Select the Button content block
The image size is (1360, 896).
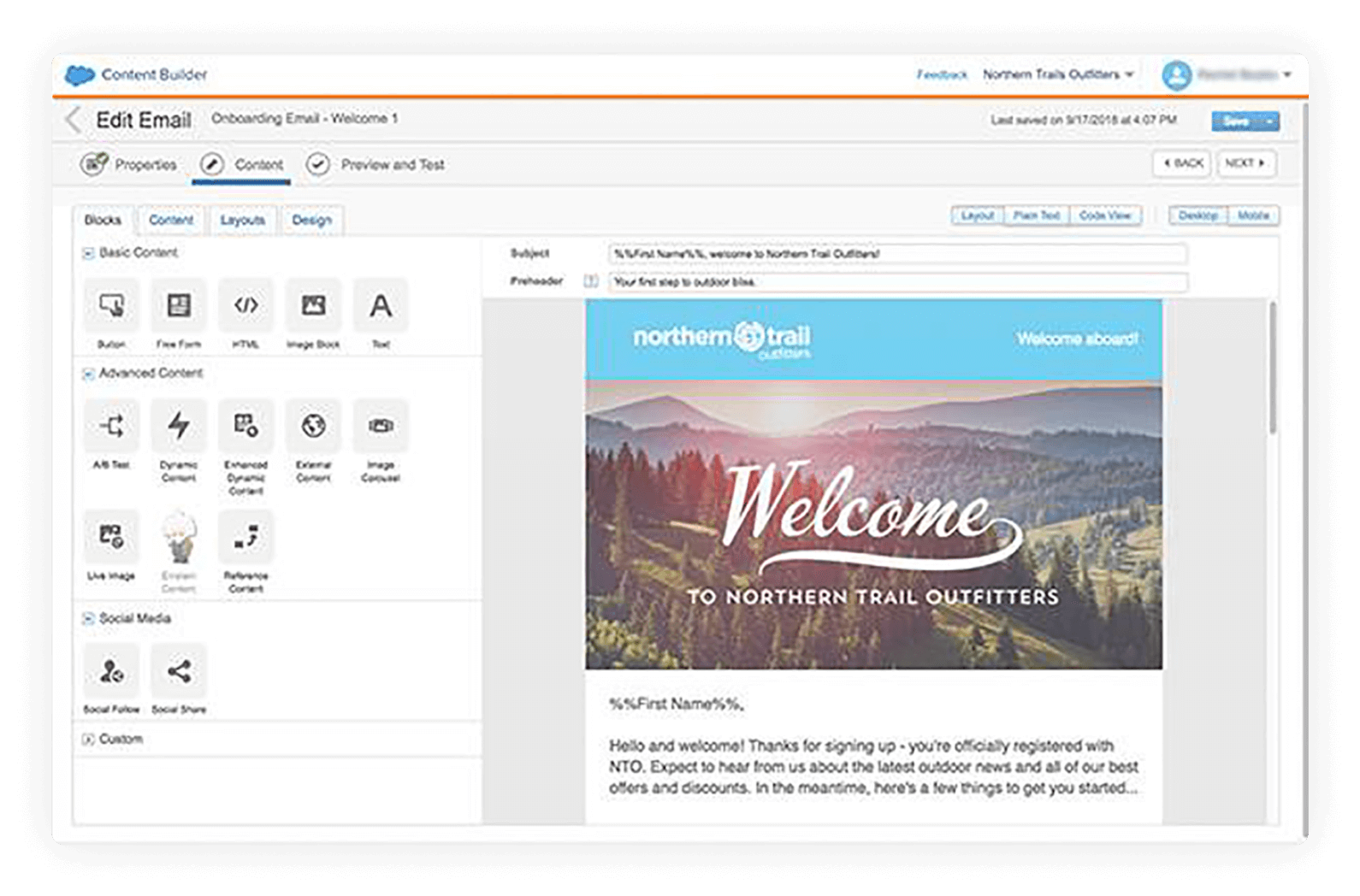(111, 306)
